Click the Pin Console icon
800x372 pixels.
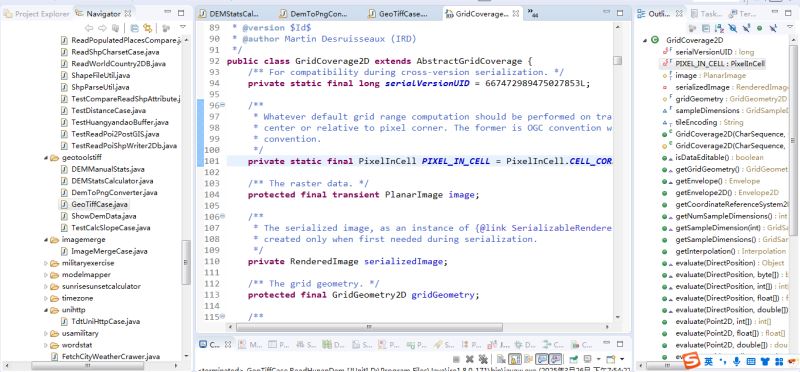(574, 359)
